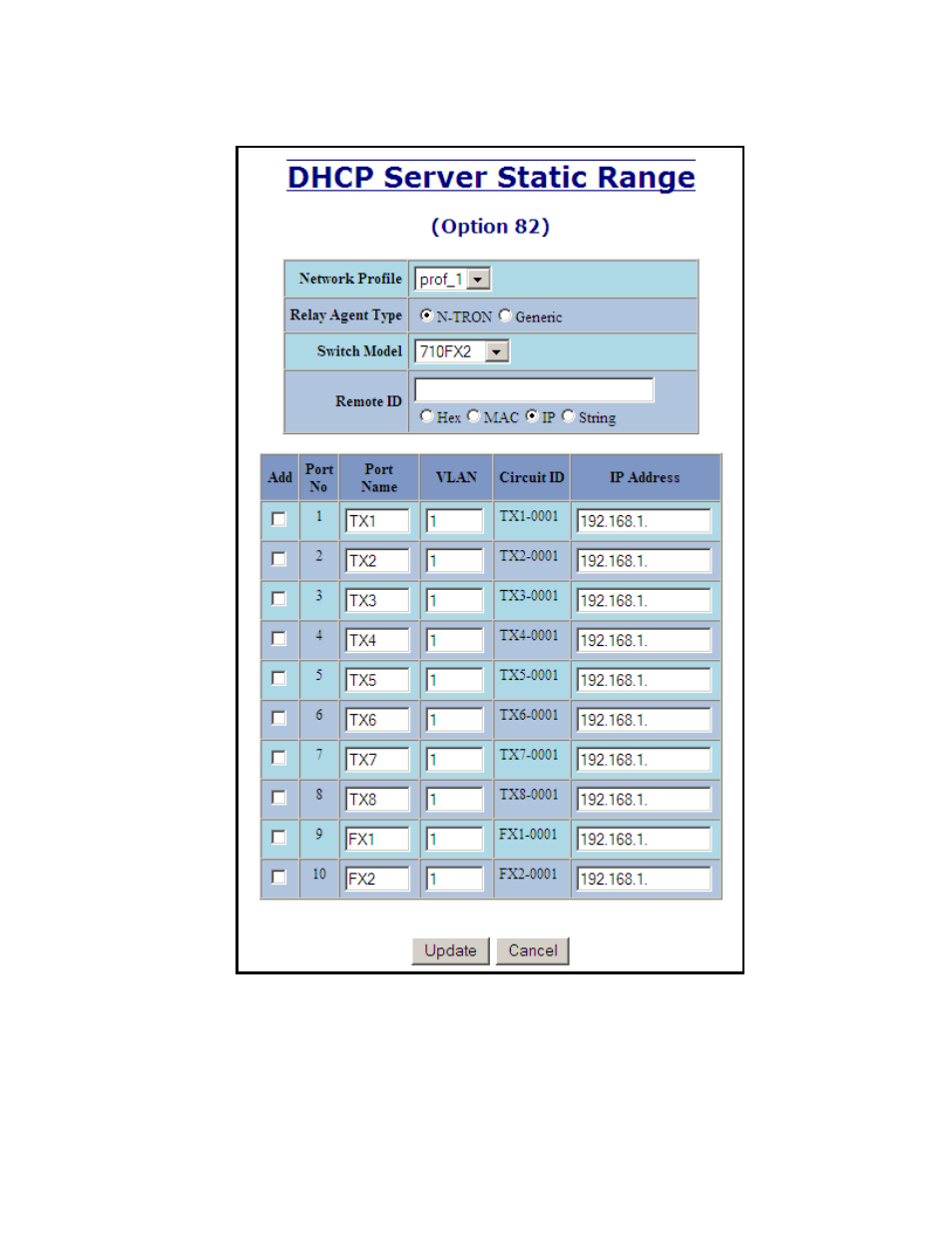Check the Add box for port 2
Image resolution: width=952 pixels, height=1233 pixels.
[279, 559]
